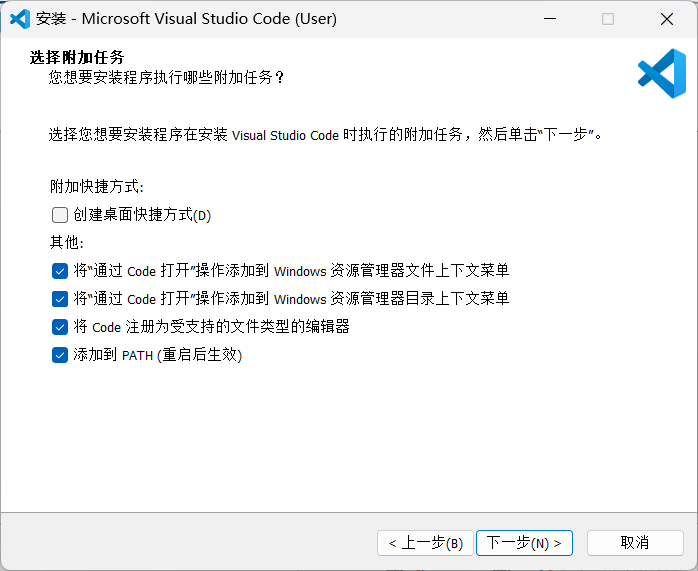Click the installer title text 安装 - Microsoft Visual Studio Code (User)
The width and height of the screenshot is (698, 571).
pos(187,19)
